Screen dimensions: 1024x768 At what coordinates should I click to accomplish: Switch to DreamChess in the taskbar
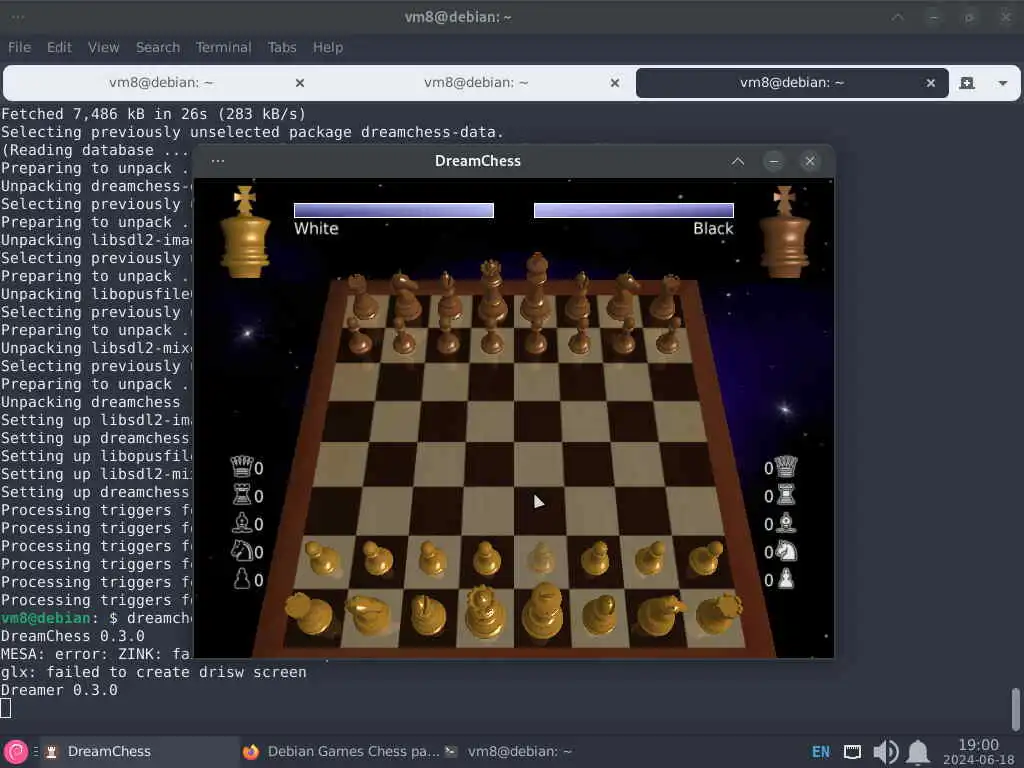[x=142, y=751]
